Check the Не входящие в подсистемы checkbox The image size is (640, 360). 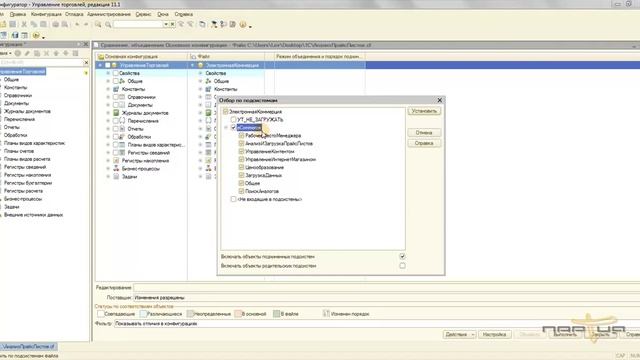tap(233, 199)
